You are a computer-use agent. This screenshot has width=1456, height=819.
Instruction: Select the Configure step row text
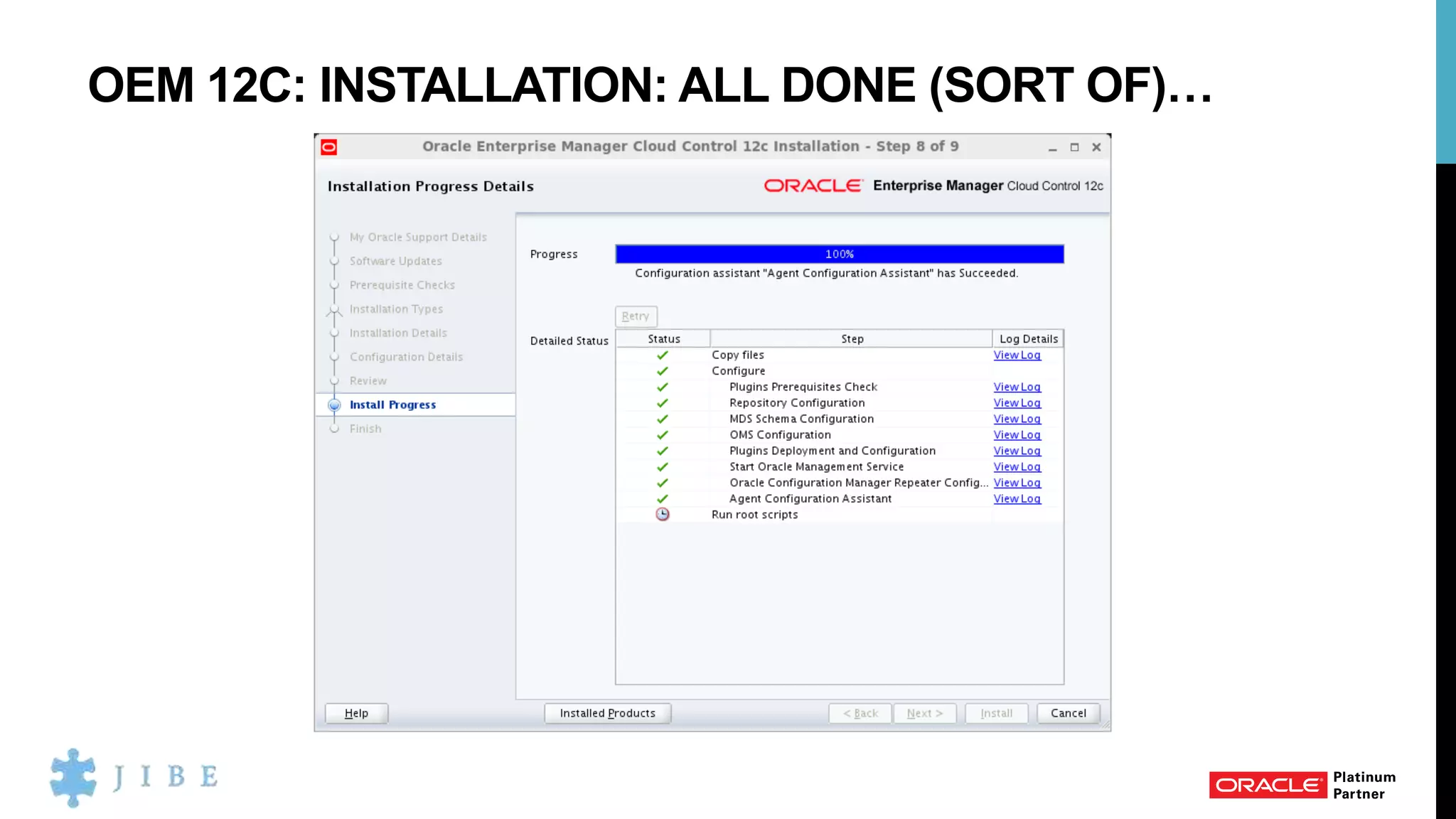(738, 371)
